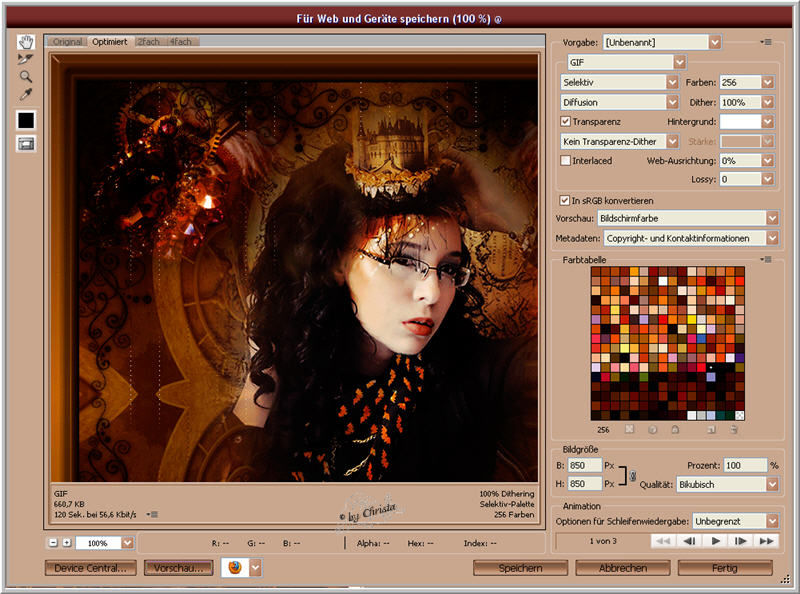Click the zoom out minus icon
Screen dimensions: 800x594
point(53,542)
